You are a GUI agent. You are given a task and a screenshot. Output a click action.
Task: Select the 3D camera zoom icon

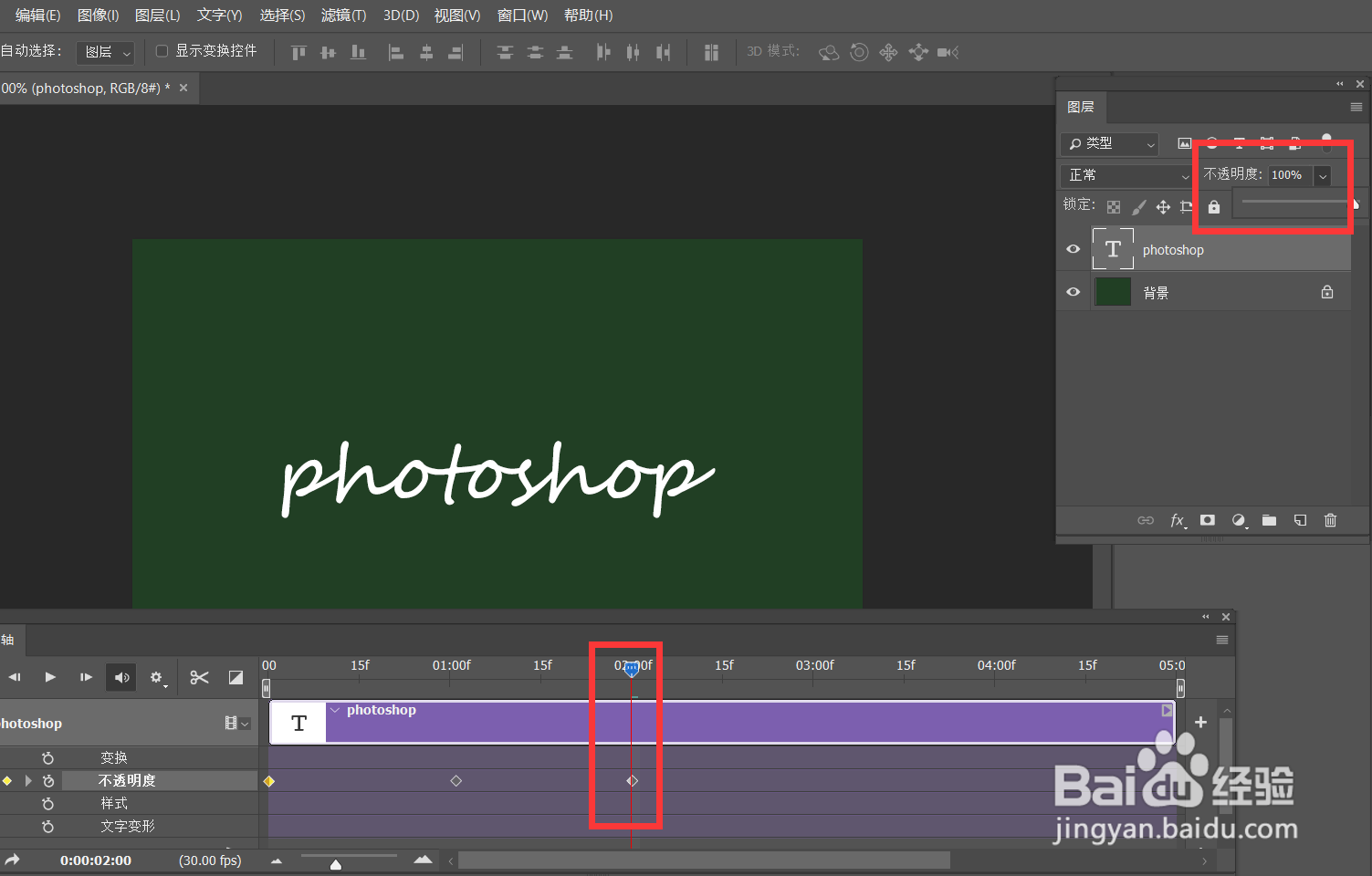[948, 53]
